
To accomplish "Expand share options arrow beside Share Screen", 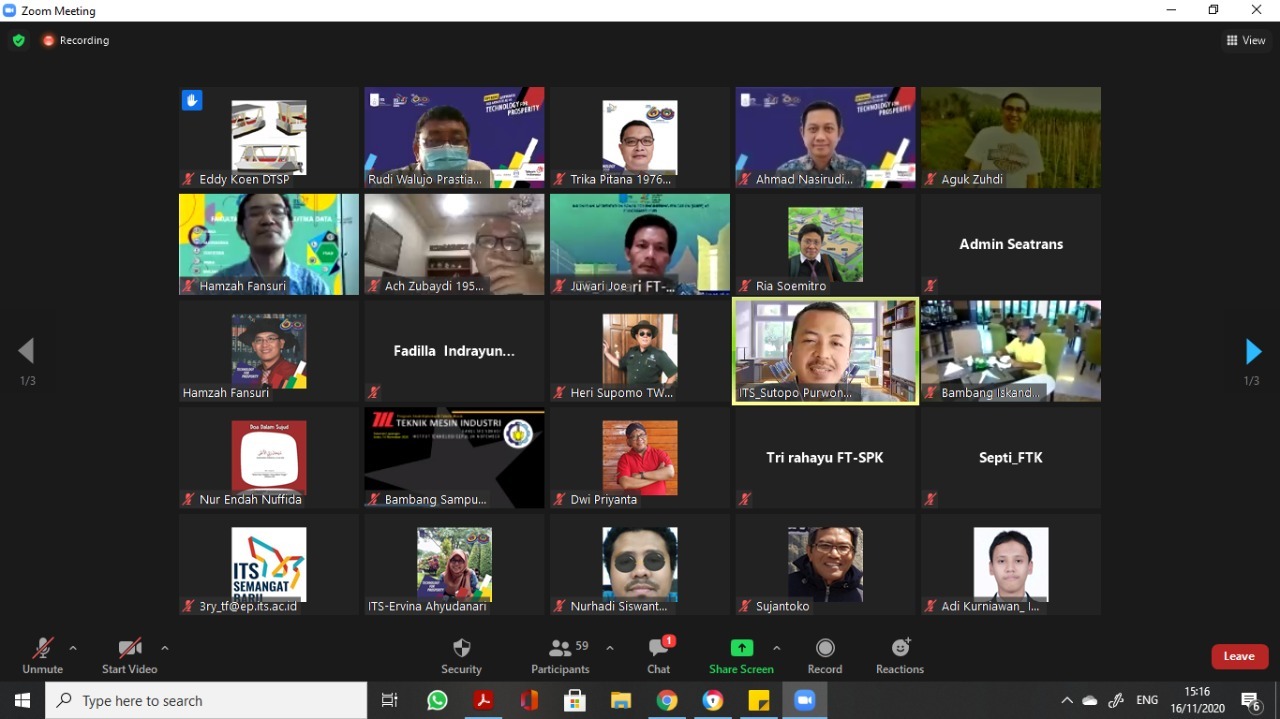I will 777,648.
